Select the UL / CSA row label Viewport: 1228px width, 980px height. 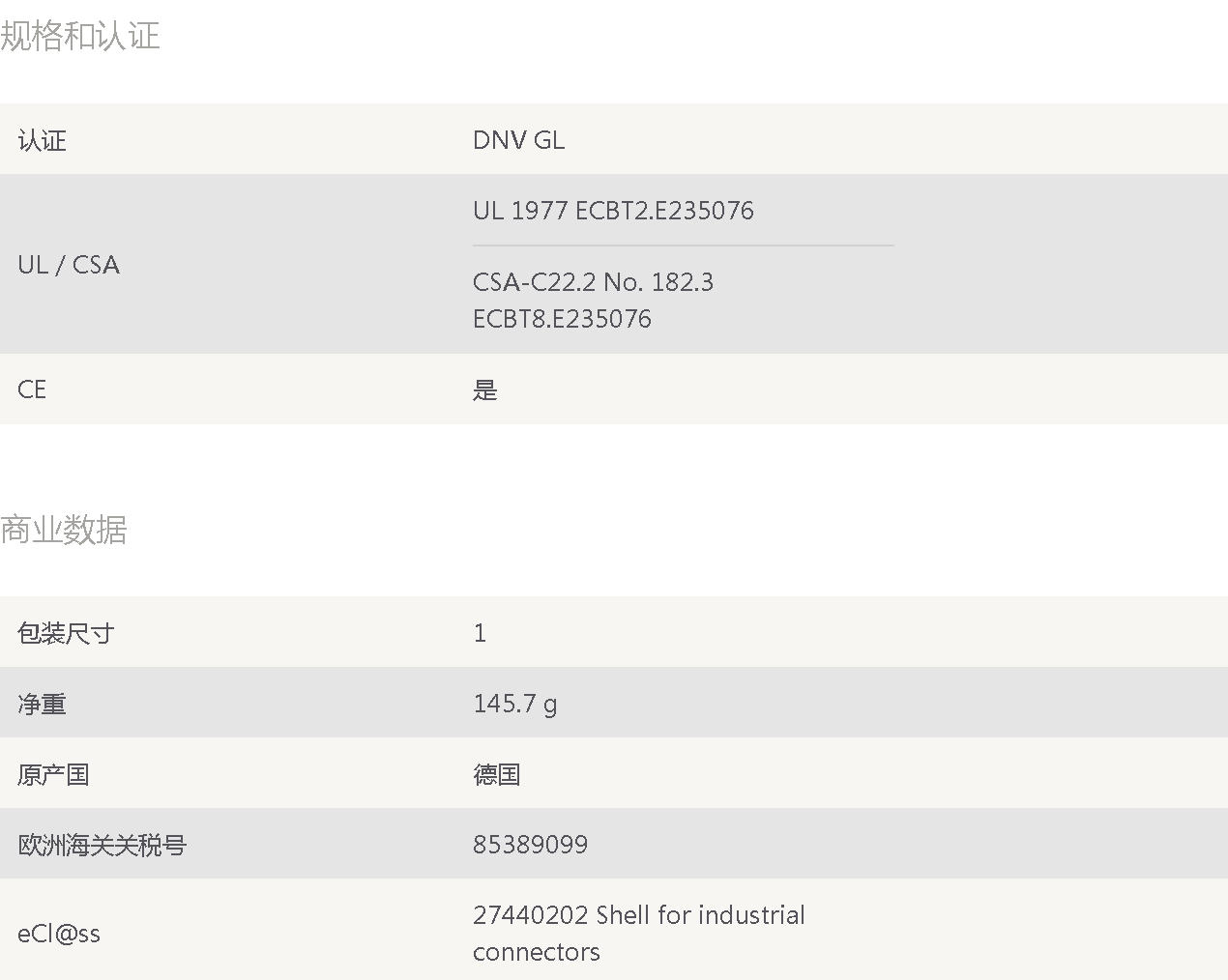69,265
